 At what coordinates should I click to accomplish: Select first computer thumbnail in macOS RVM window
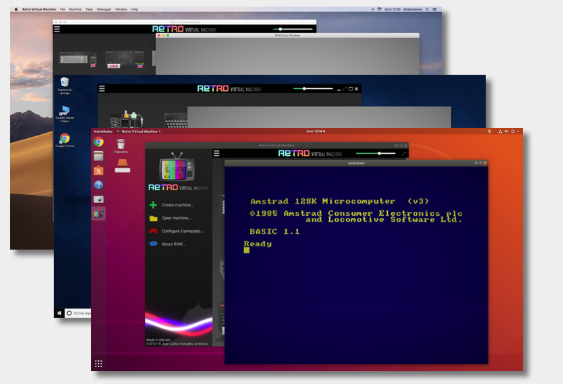78,59
